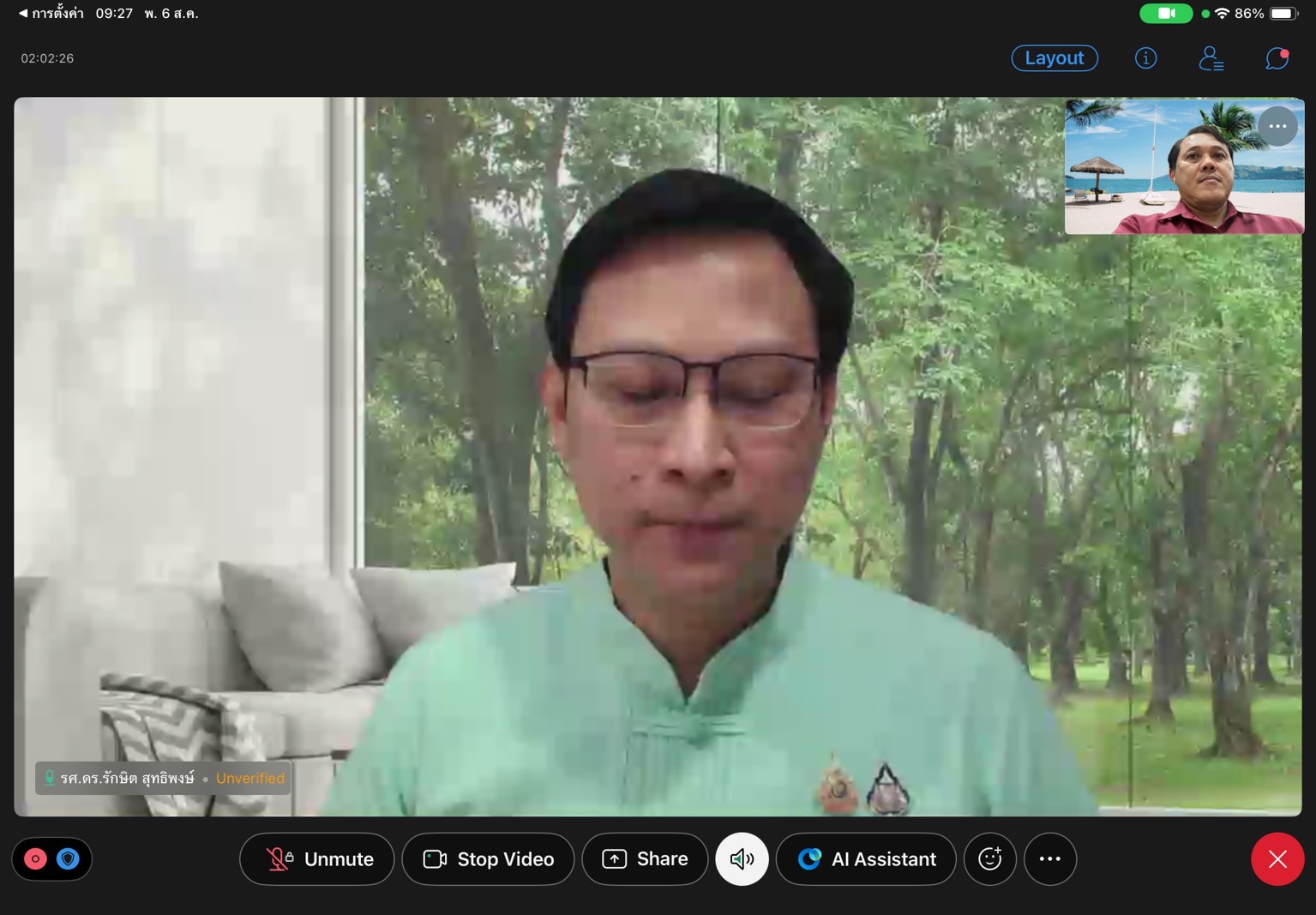Viewport: 1316px width, 915px height.
Task: Select the self-view video thumbnail
Action: pyautogui.click(x=1184, y=166)
